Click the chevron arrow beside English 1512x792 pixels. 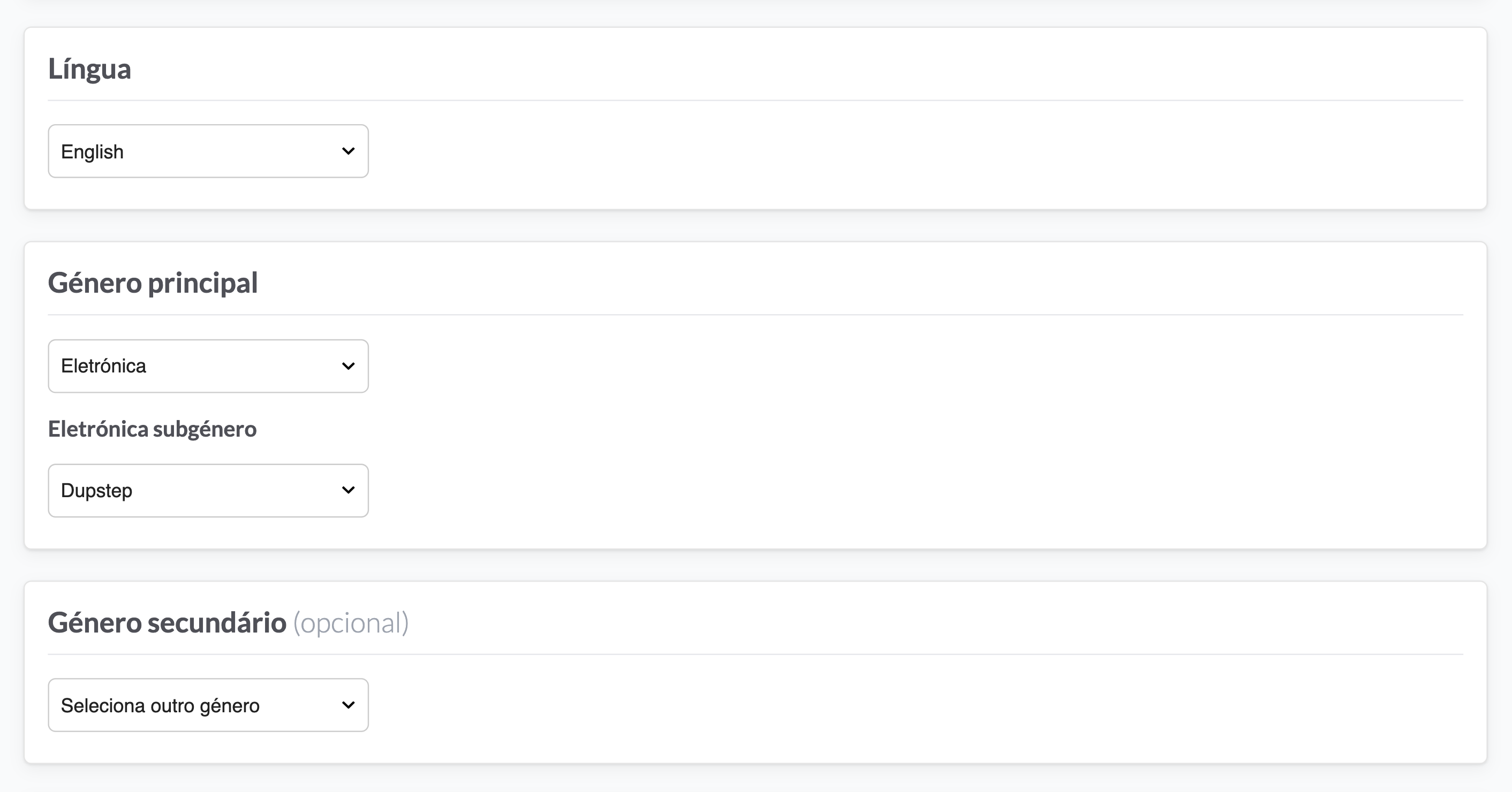pos(348,151)
